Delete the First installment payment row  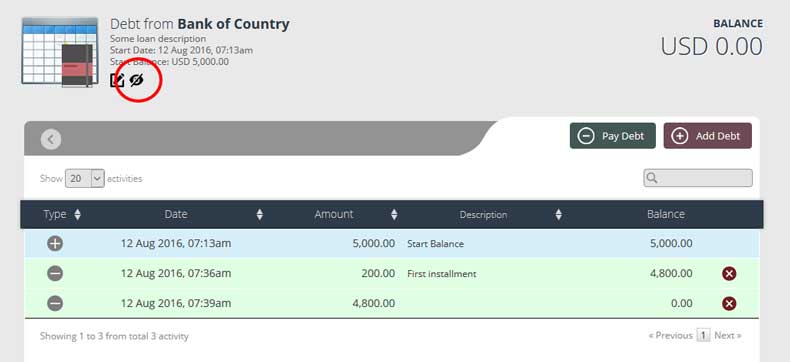(729, 273)
